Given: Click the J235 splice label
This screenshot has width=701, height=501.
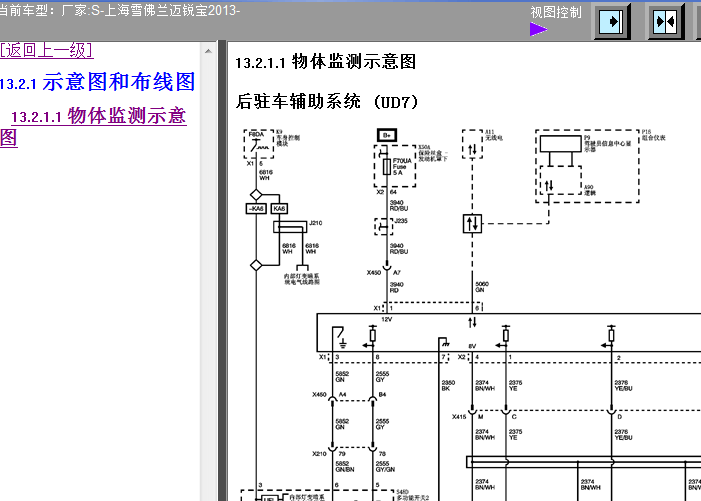Looking at the screenshot, I should pyautogui.click(x=401, y=221).
